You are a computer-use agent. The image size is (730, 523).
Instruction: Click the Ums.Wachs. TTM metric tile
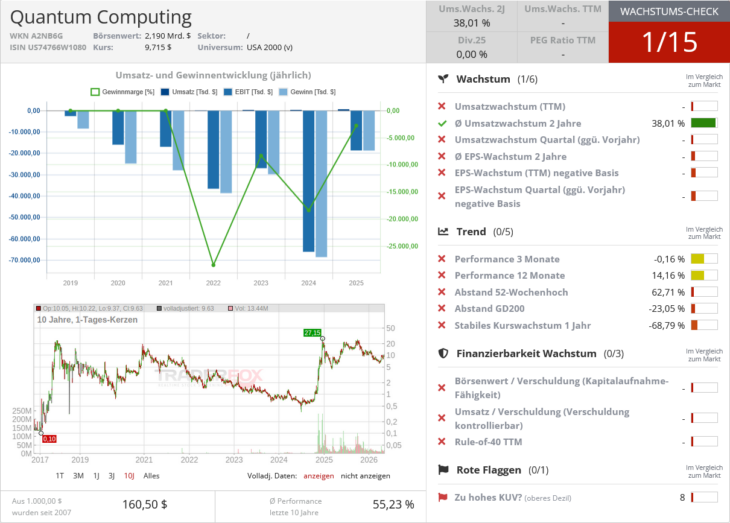(x=563, y=16)
